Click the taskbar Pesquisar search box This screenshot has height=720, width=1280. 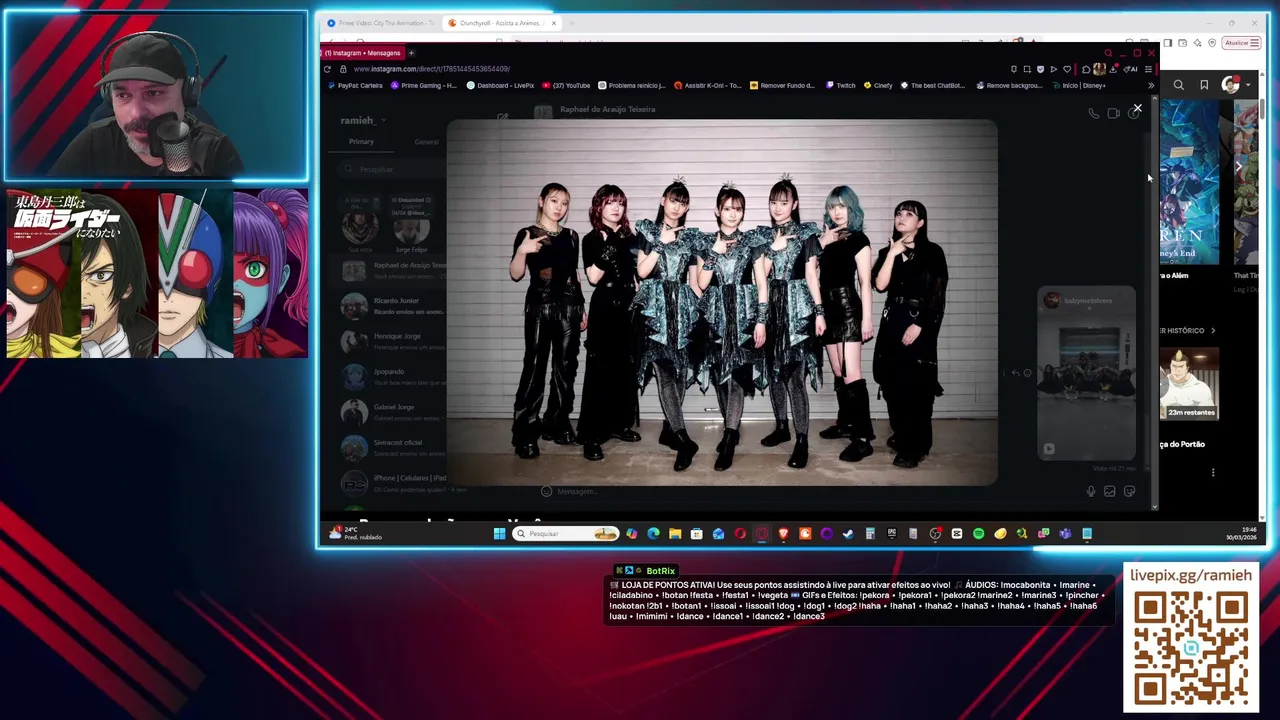(565, 534)
